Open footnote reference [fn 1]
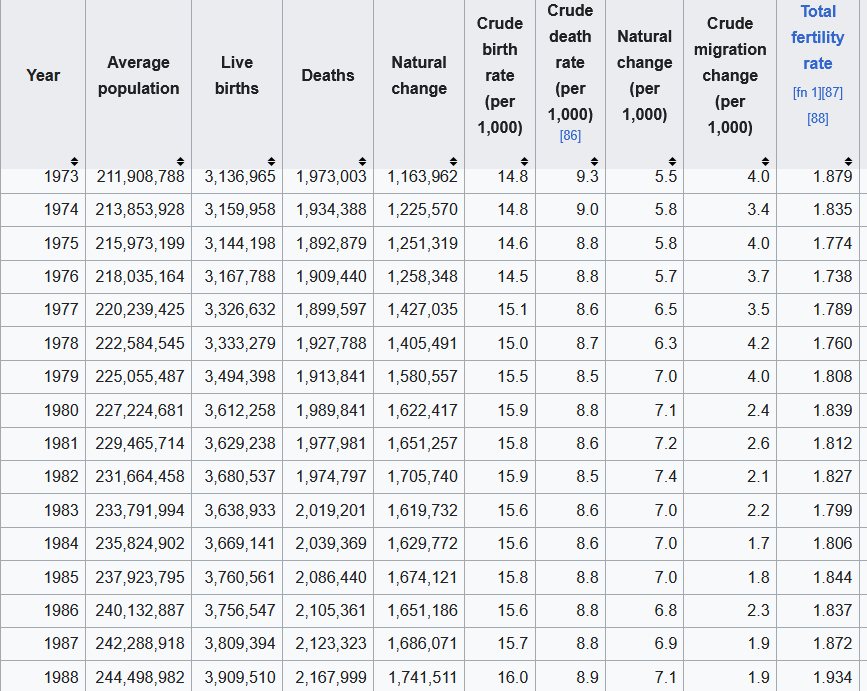867x691 pixels. (x=807, y=93)
